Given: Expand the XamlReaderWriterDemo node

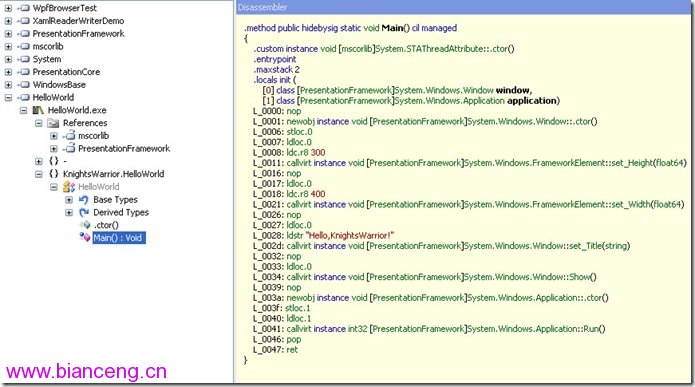Looking at the screenshot, I should tap(8, 21).
